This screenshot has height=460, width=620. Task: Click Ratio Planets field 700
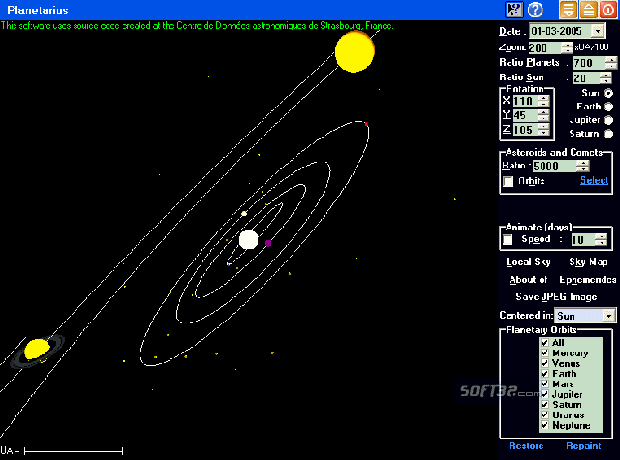(x=588, y=63)
